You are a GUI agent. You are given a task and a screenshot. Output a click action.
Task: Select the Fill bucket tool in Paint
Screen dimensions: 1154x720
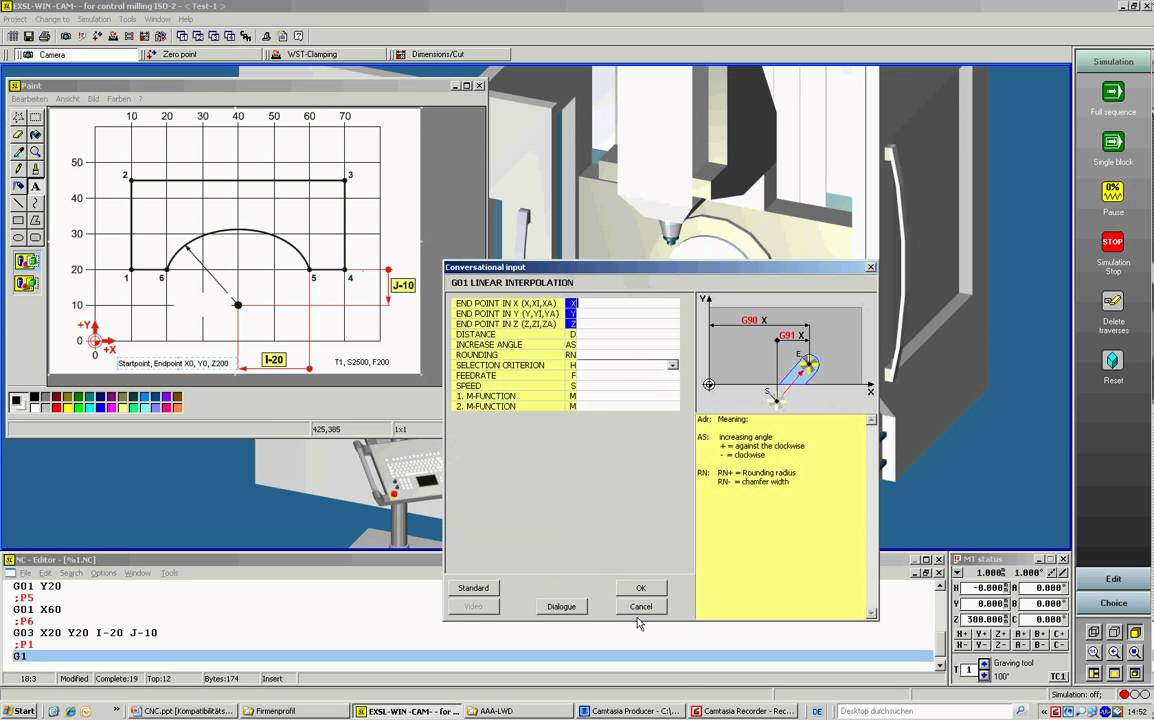[35, 135]
